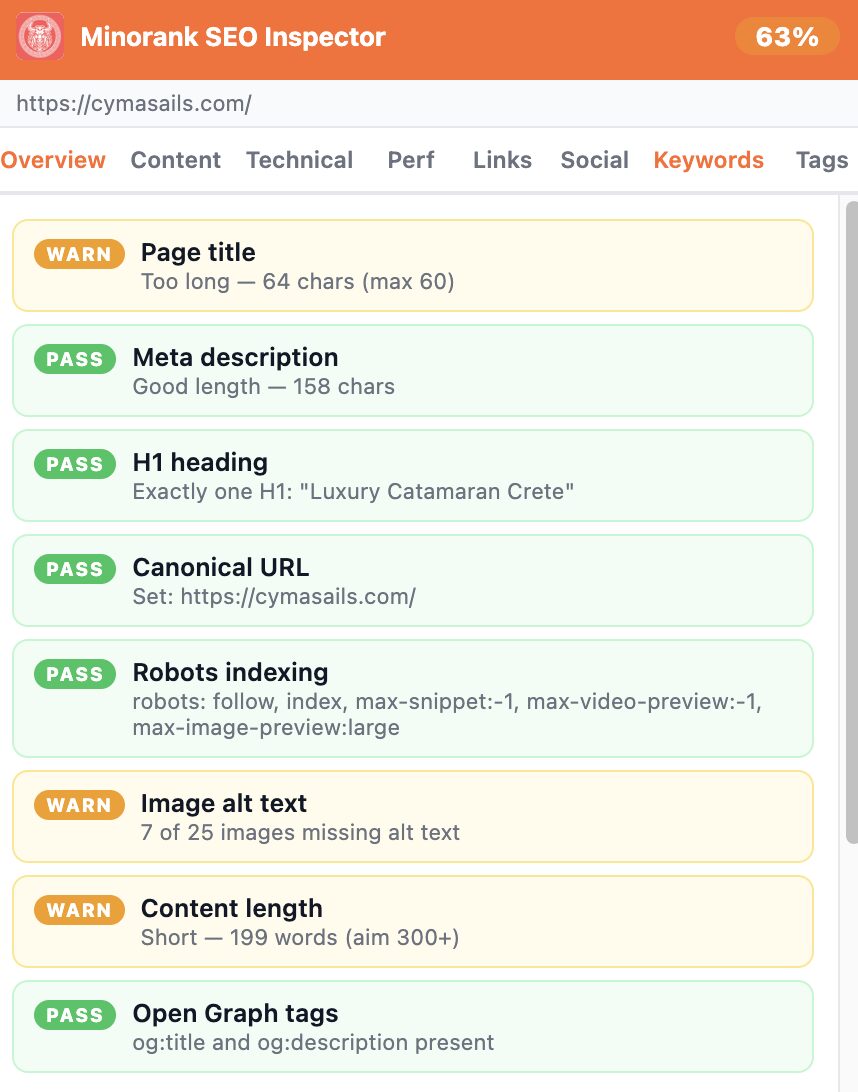Click the WARN badge for Content length
The width and height of the screenshot is (858, 1092).
click(x=79, y=911)
